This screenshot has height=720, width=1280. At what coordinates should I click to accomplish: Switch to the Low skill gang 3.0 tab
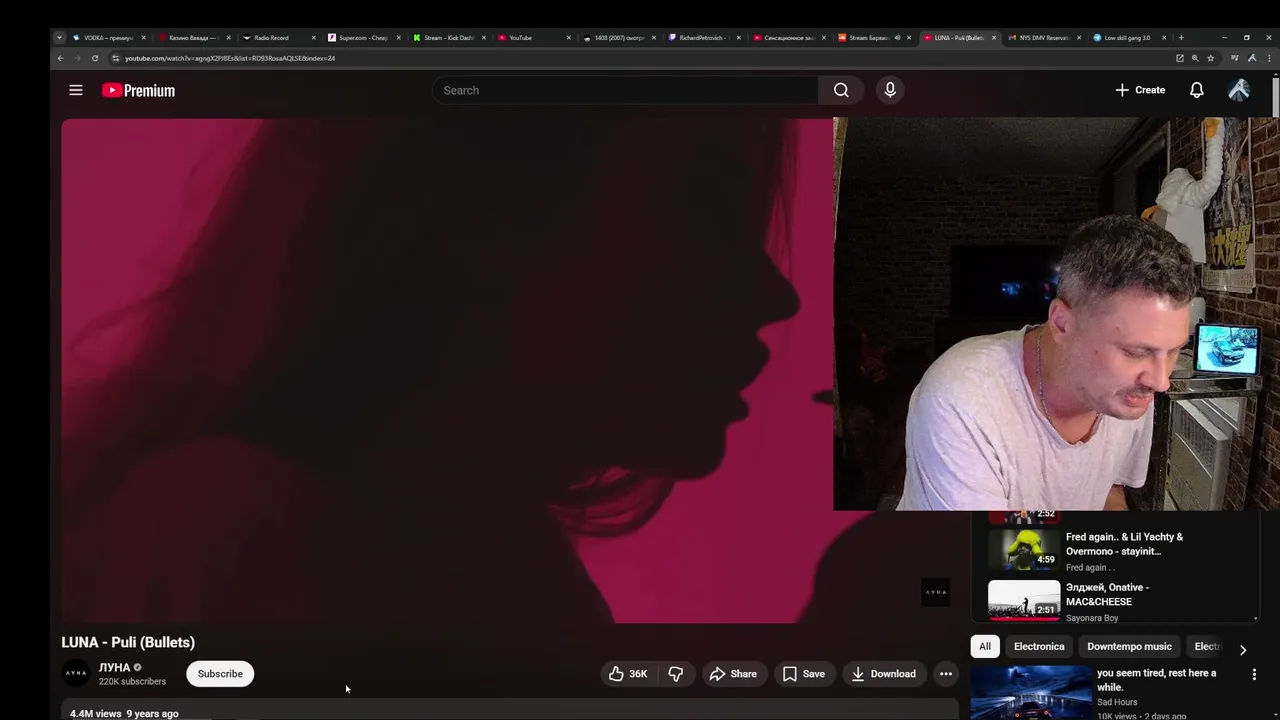click(1128, 38)
